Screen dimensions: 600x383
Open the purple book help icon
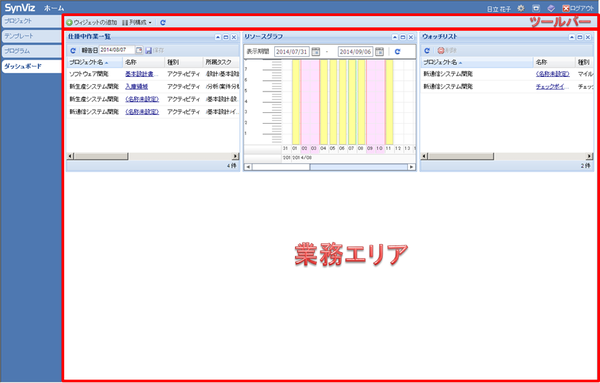551,8
